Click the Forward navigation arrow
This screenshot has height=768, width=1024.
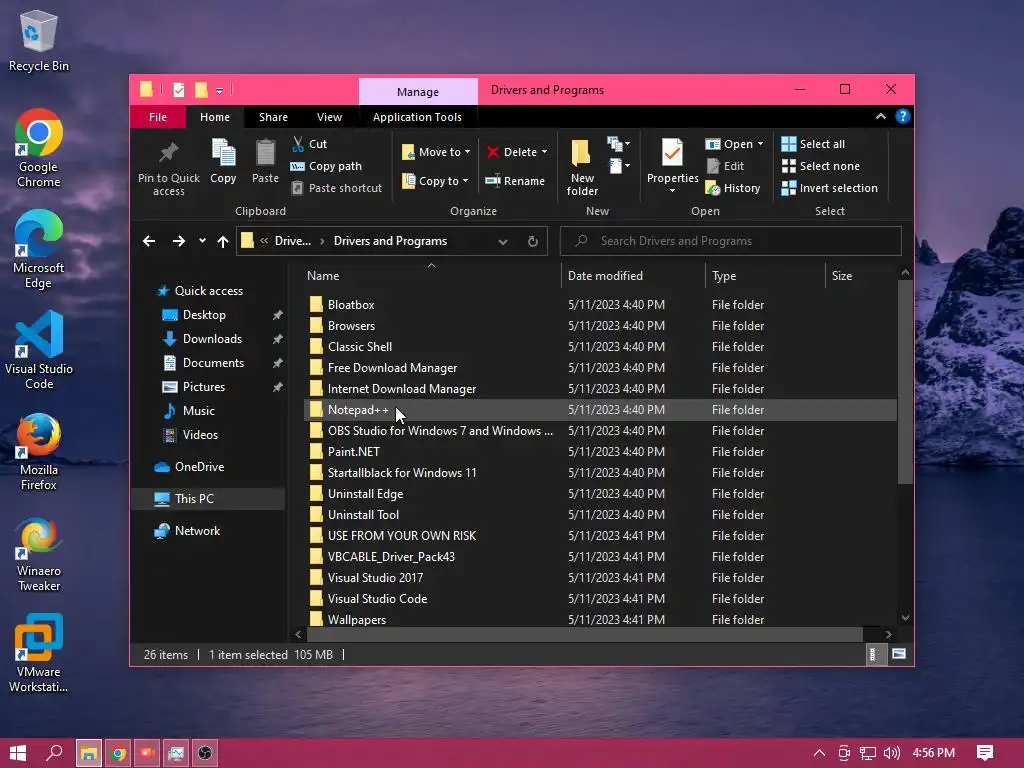click(x=178, y=241)
